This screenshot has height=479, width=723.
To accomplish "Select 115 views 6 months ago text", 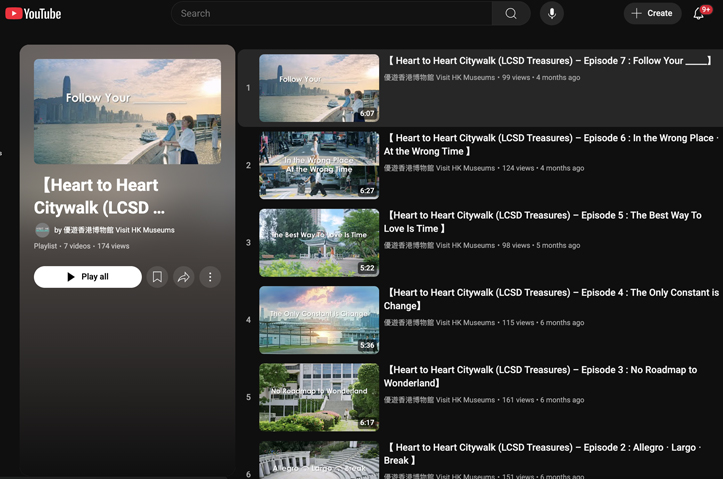I will 543,323.
